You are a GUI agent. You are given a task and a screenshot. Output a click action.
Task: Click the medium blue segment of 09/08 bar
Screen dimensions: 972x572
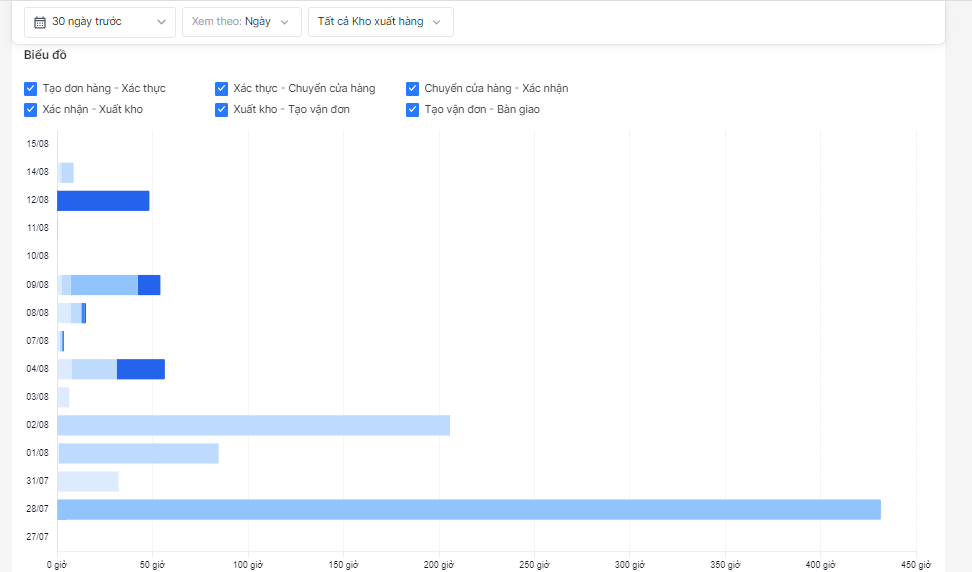tap(104, 285)
